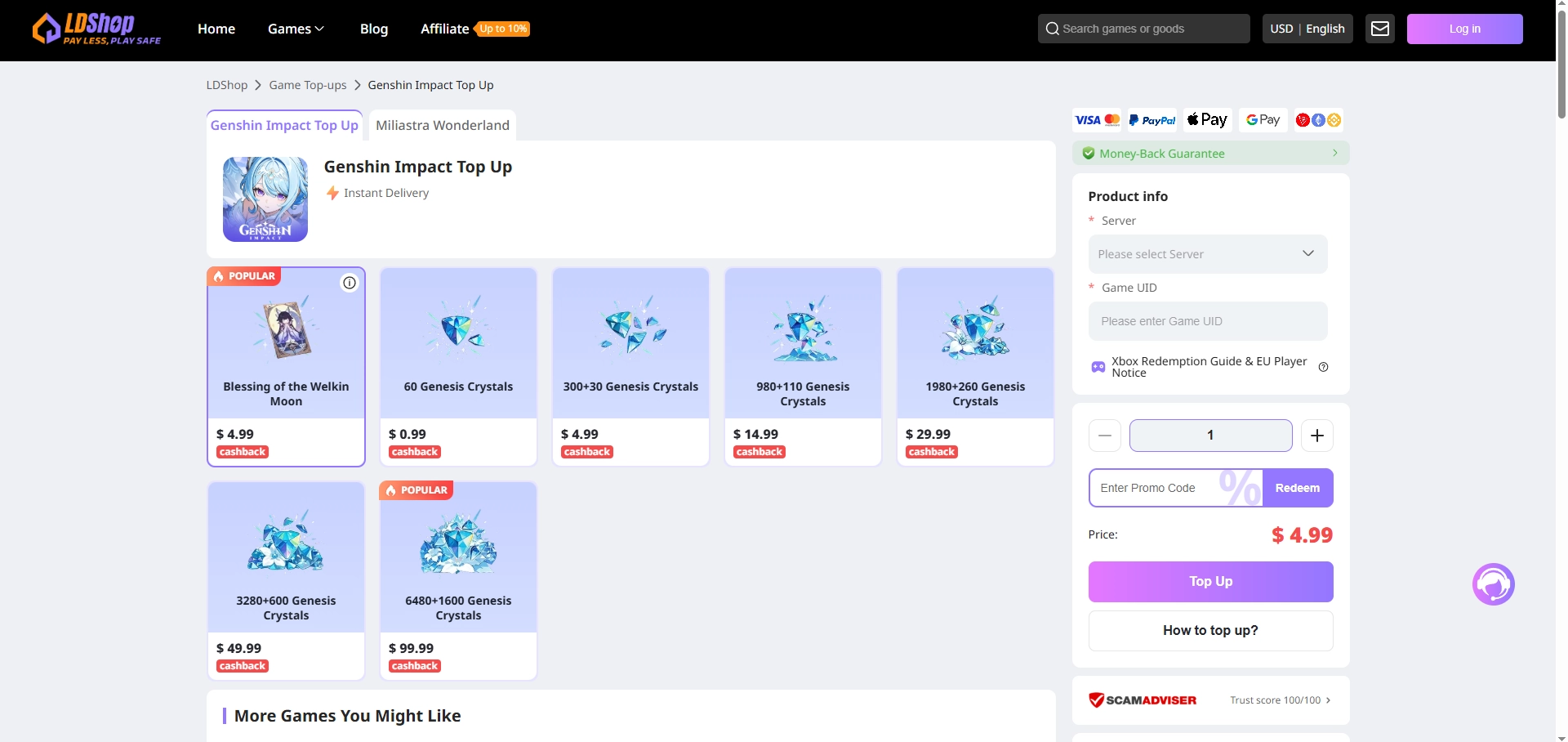Select the 3280+600 Genesis Crystals card
Screen dimensions: 1568x742
tap(286, 581)
